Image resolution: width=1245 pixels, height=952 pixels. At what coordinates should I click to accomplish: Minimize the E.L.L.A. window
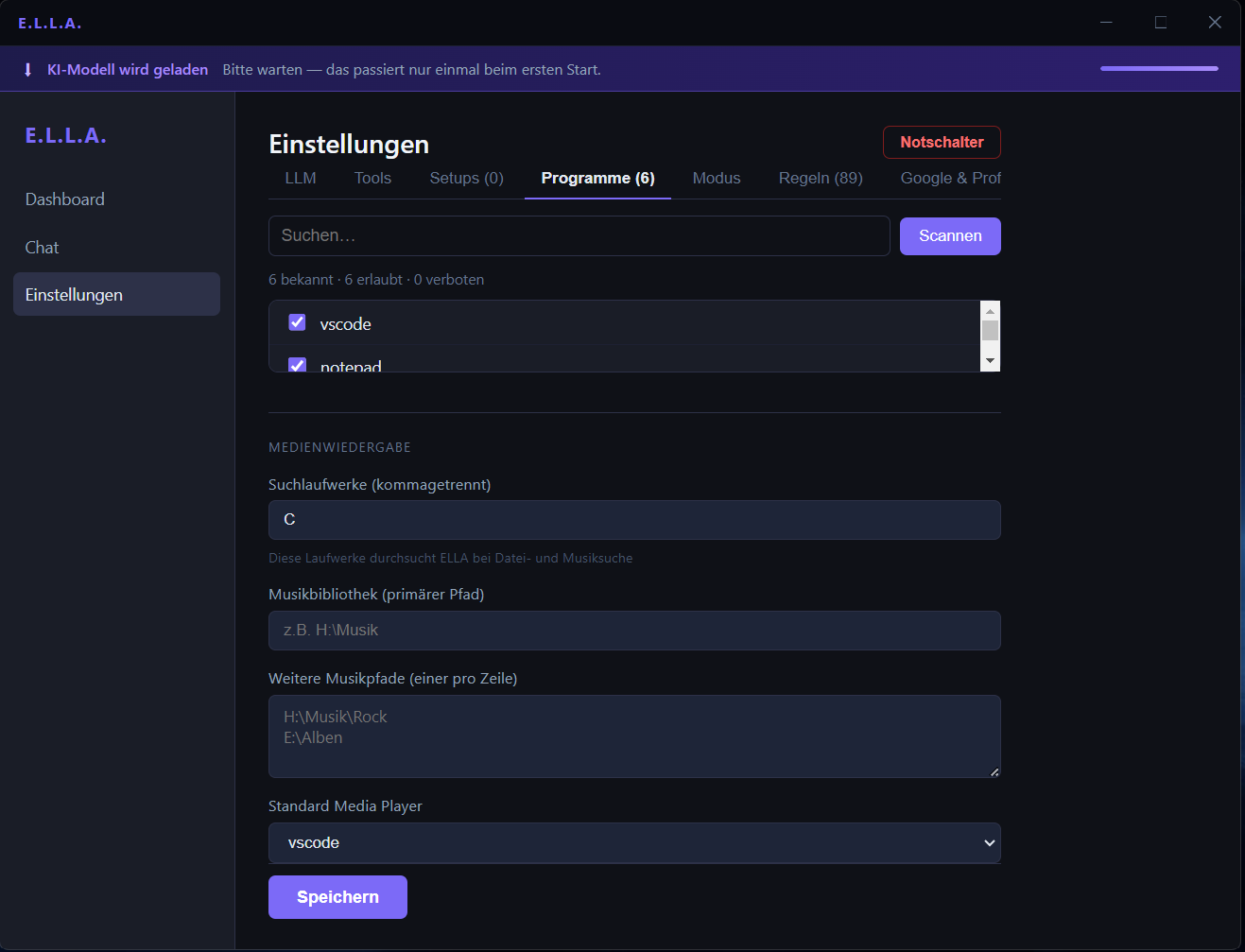(1106, 23)
